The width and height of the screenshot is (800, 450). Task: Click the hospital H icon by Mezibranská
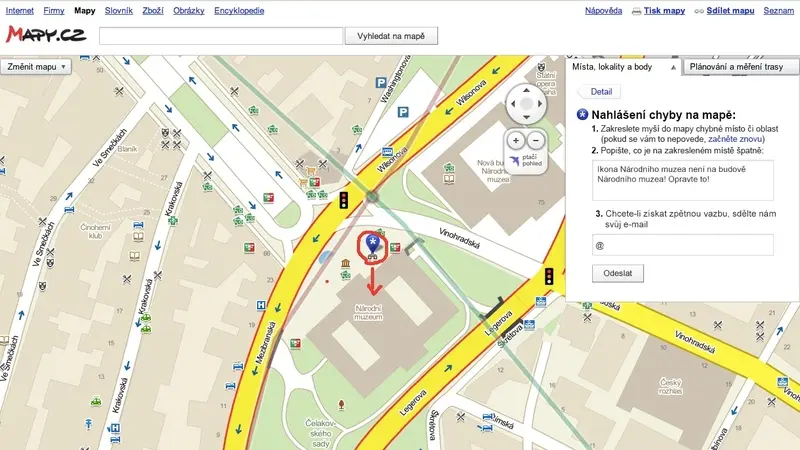(261, 305)
